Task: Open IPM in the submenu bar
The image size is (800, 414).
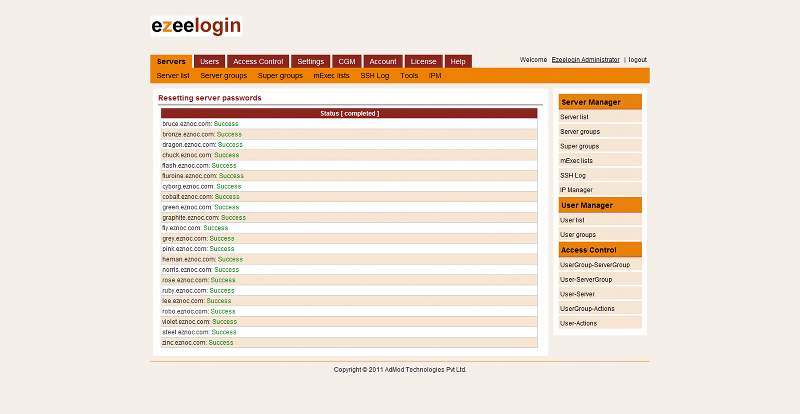Action: tap(435, 76)
